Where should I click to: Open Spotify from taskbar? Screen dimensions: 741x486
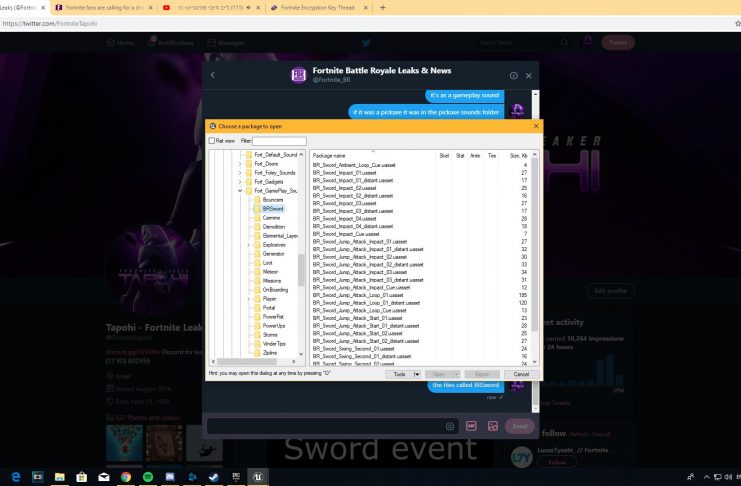click(148, 477)
